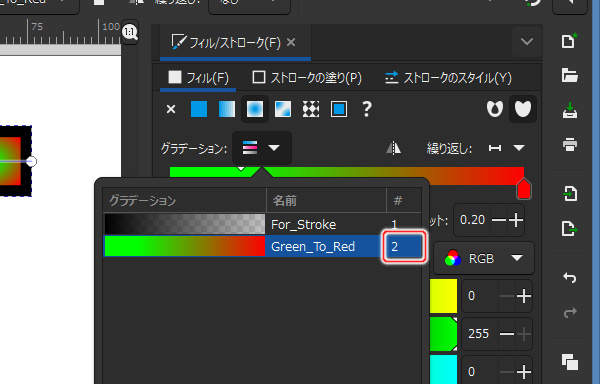Select the For_Stroke gradient row
The width and height of the screenshot is (600, 384).
pyautogui.click(x=263, y=225)
